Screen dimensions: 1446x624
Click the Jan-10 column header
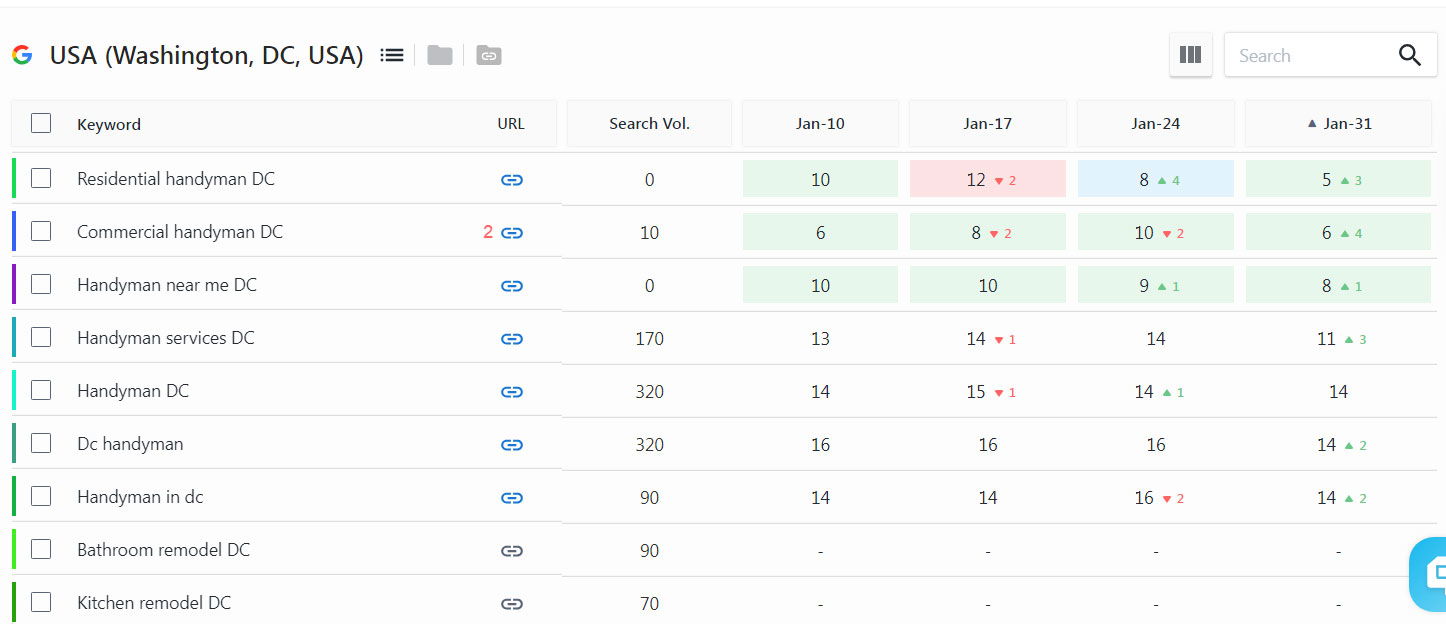tap(820, 124)
